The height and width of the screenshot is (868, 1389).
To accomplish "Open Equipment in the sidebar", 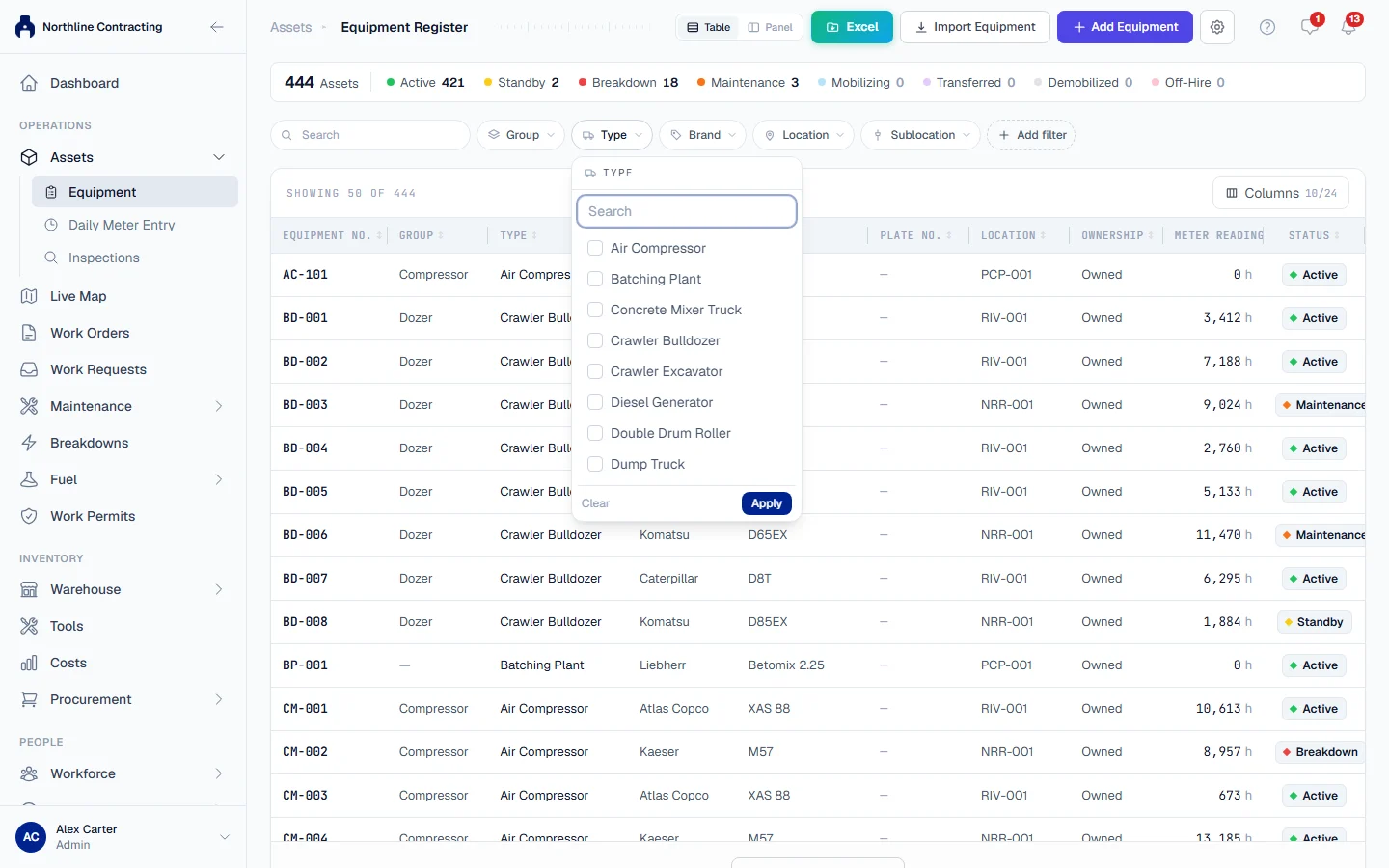I will pyautogui.click(x=135, y=192).
